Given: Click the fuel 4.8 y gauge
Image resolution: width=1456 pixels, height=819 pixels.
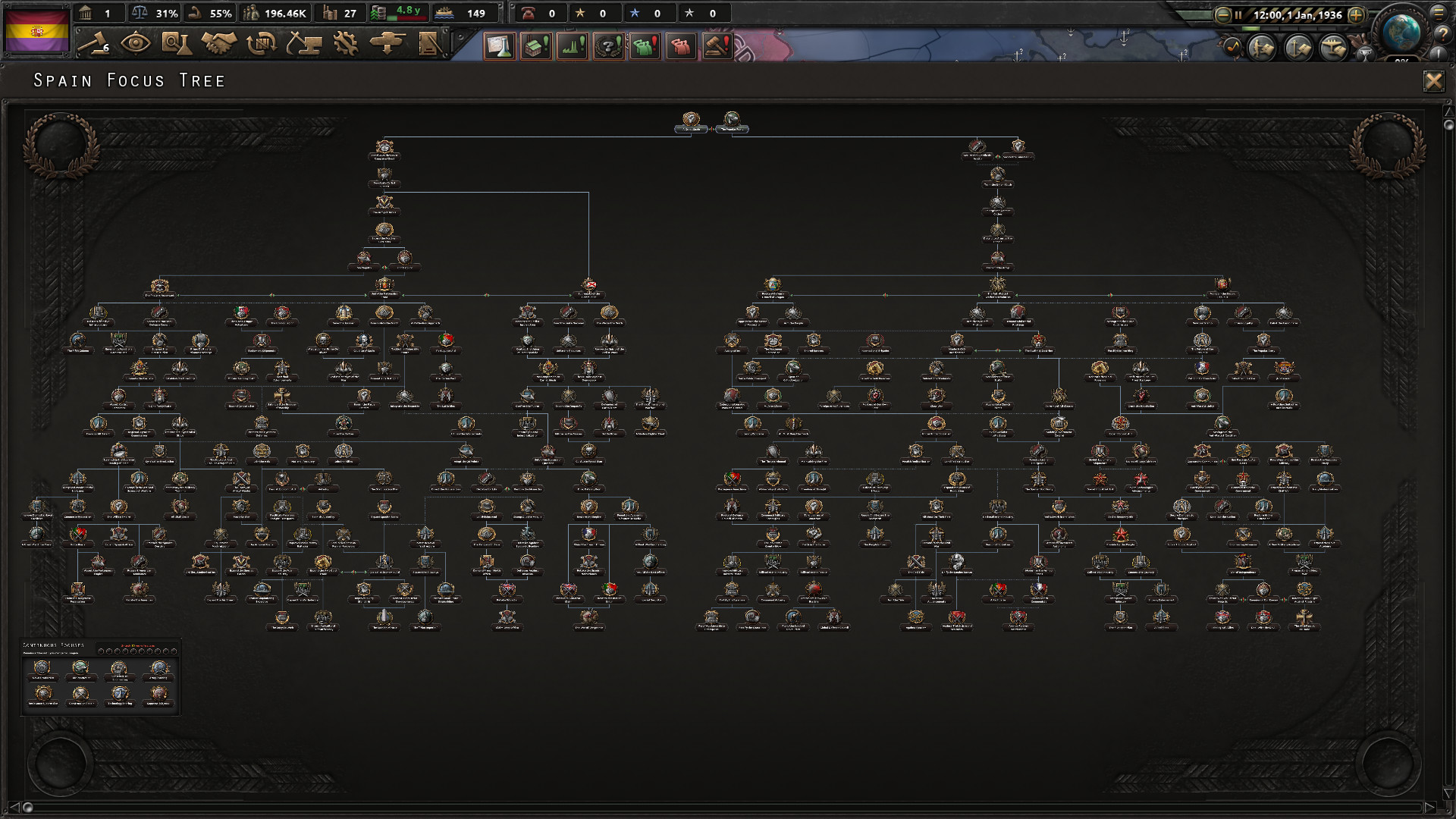Looking at the screenshot, I should [399, 13].
